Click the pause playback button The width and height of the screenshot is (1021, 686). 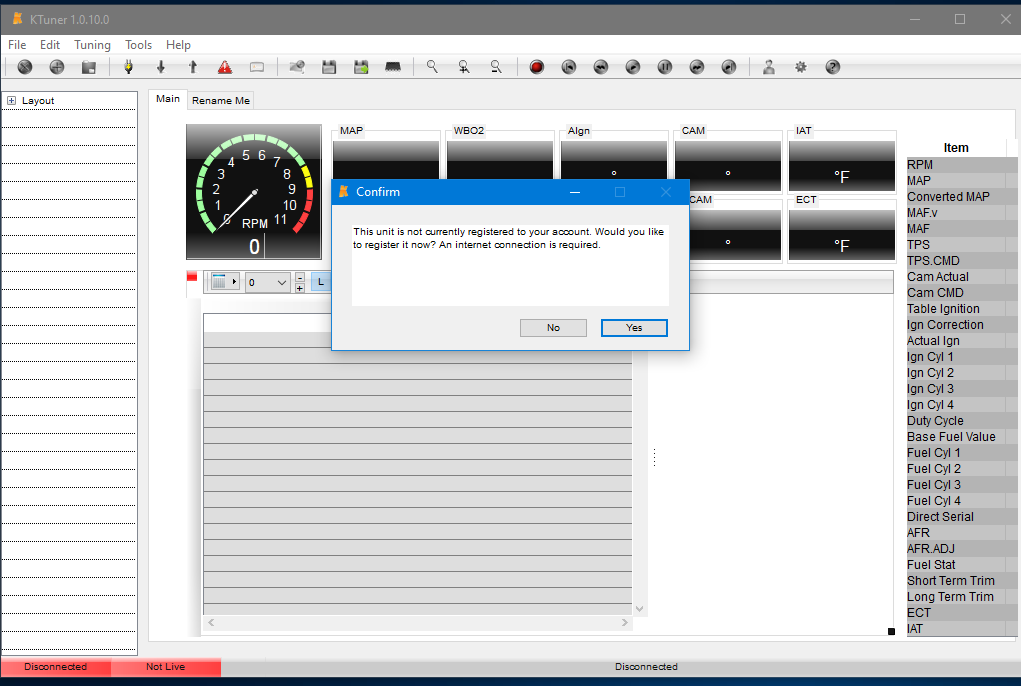click(x=665, y=67)
